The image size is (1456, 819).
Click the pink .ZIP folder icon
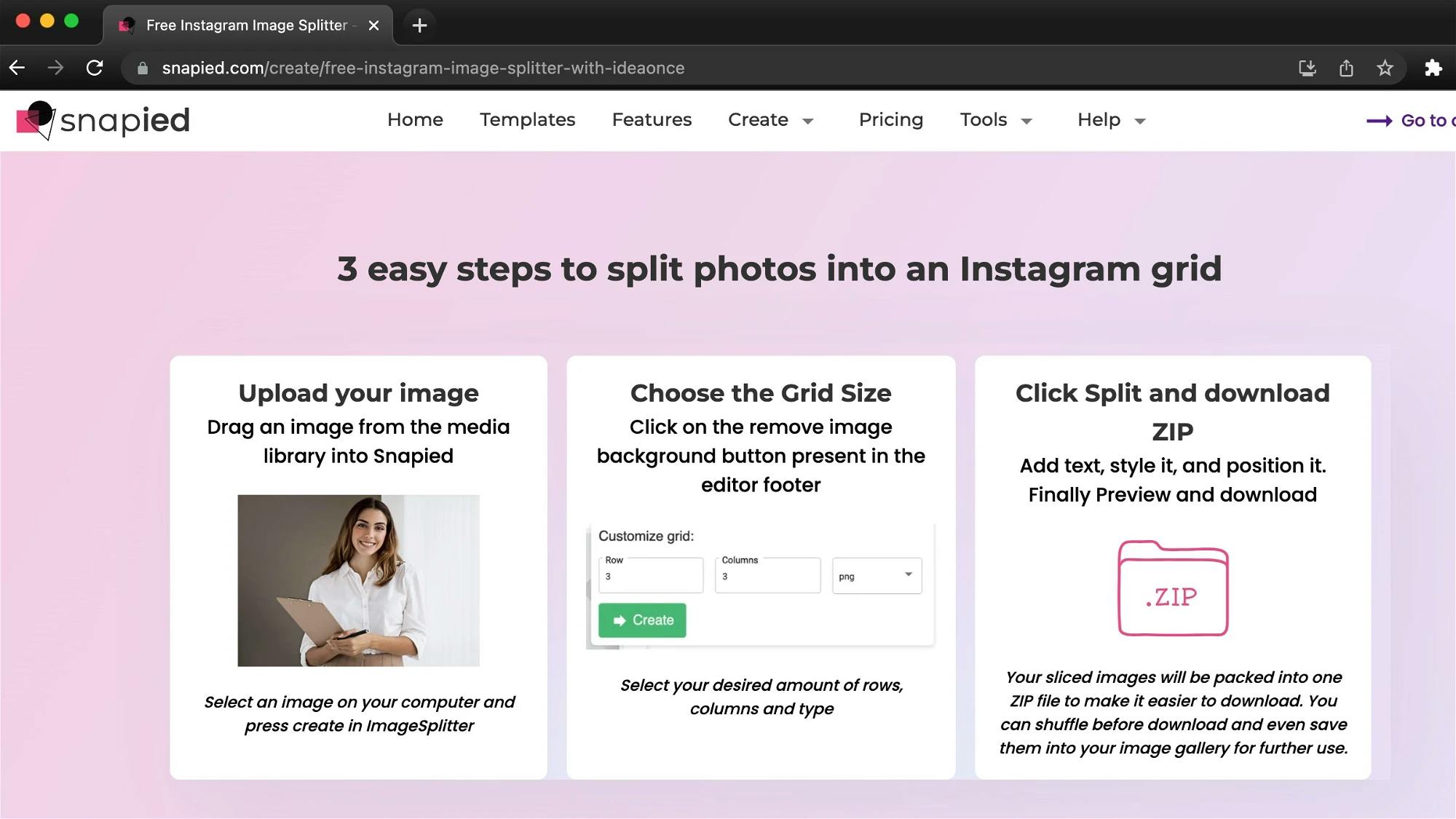[x=1173, y=588]
